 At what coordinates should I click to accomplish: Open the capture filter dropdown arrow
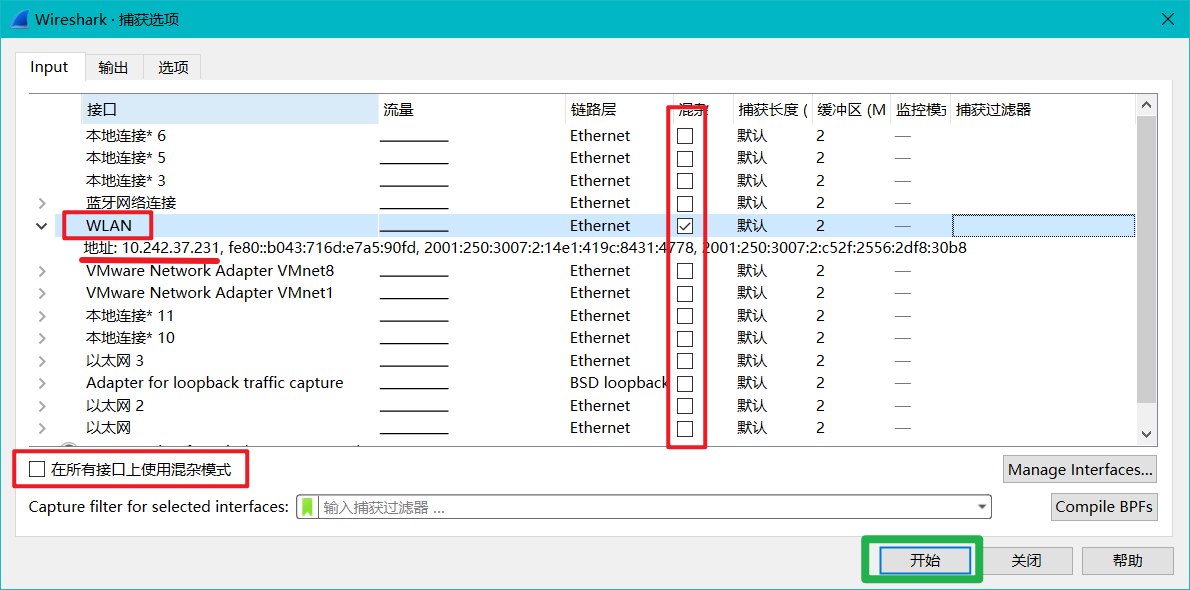click(x=981, y=507)
